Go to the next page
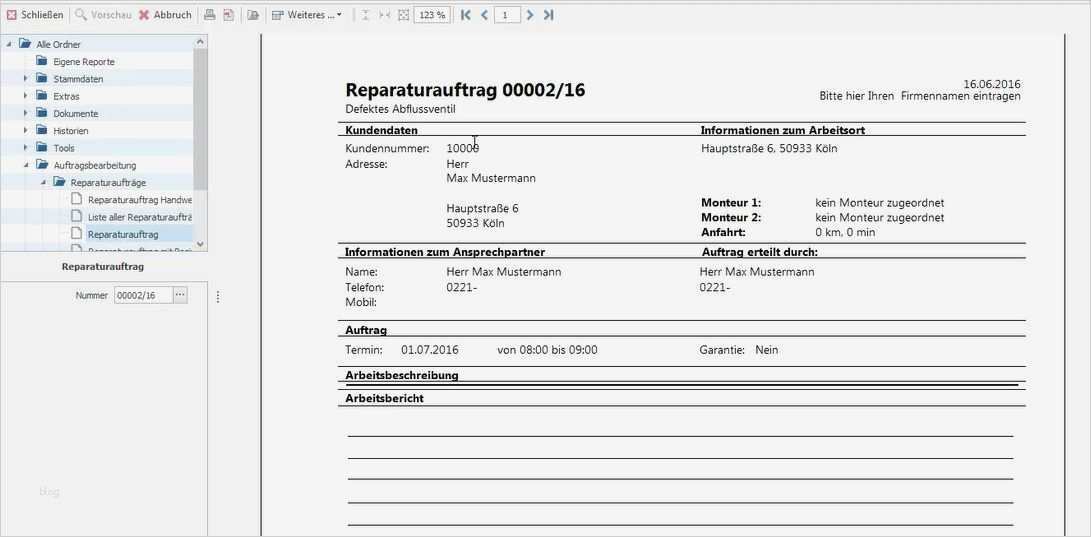 point(530,15)
